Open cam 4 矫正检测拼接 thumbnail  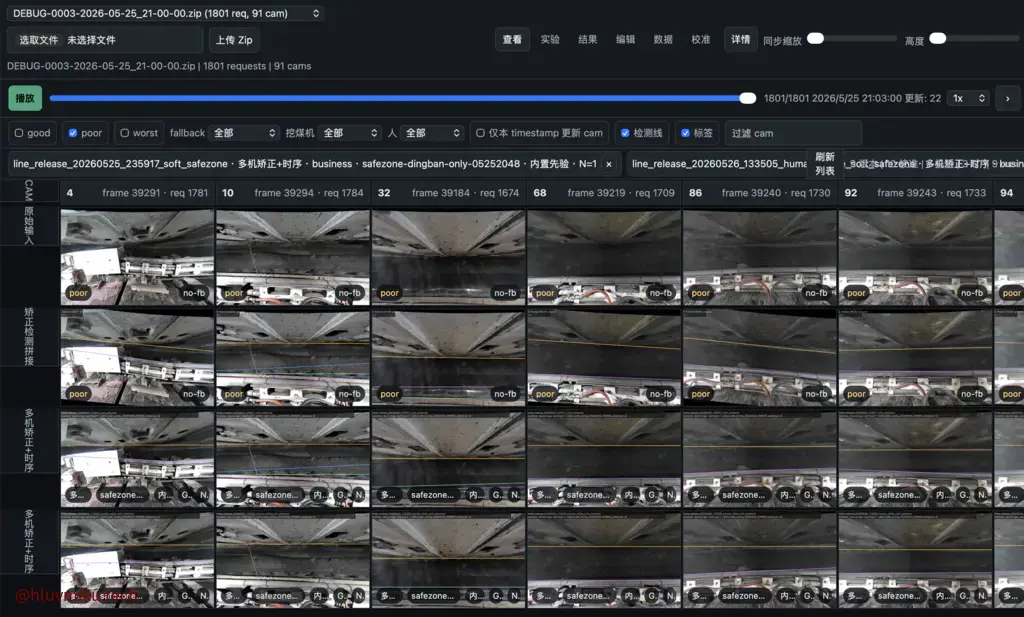tap(137, 358)
